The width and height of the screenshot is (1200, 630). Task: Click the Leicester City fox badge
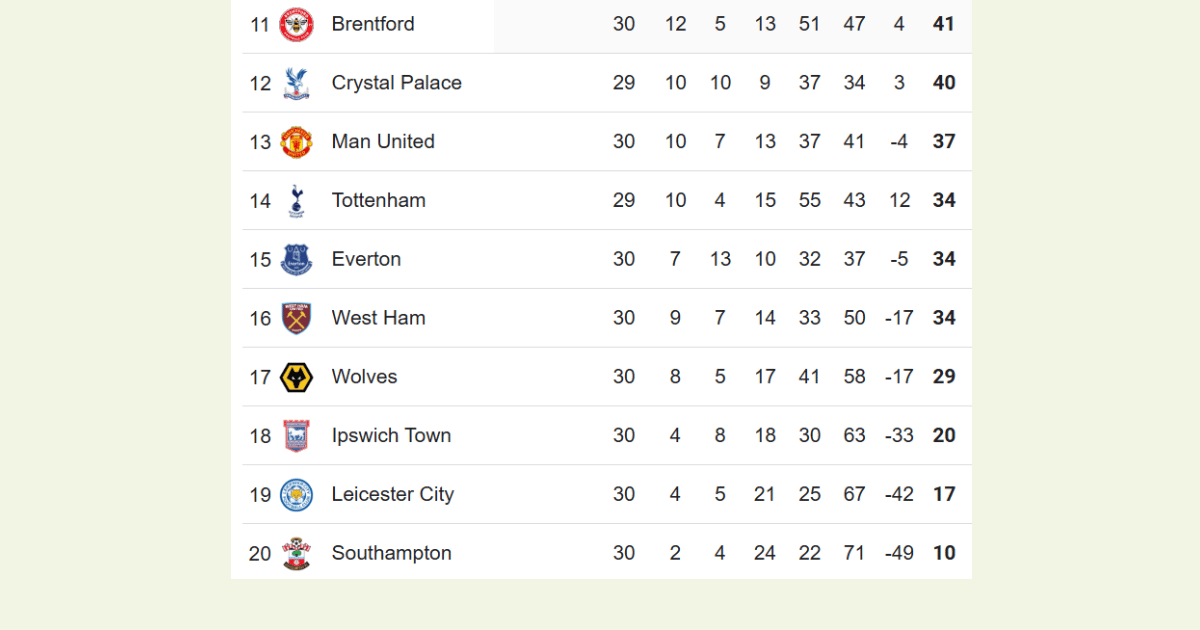click(x=296, y=495)
